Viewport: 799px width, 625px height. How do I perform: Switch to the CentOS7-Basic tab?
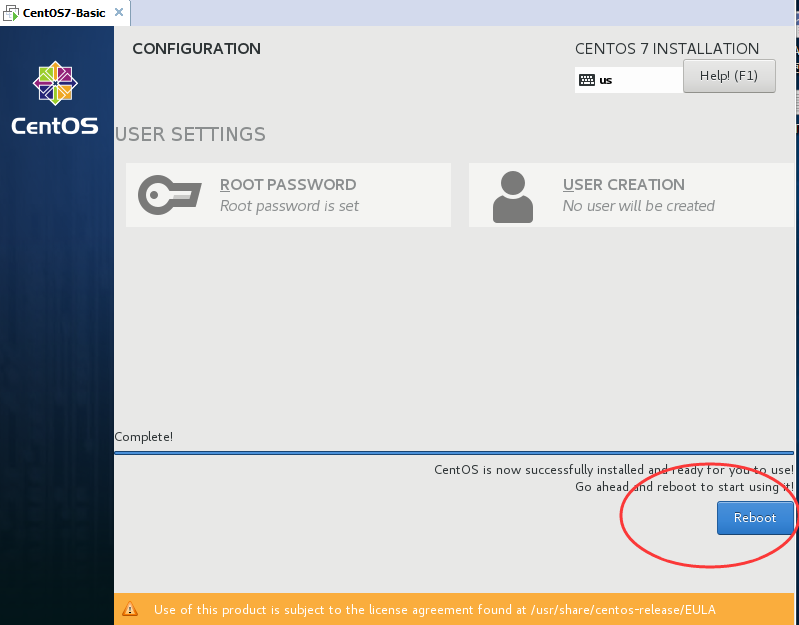click(65, 13)
